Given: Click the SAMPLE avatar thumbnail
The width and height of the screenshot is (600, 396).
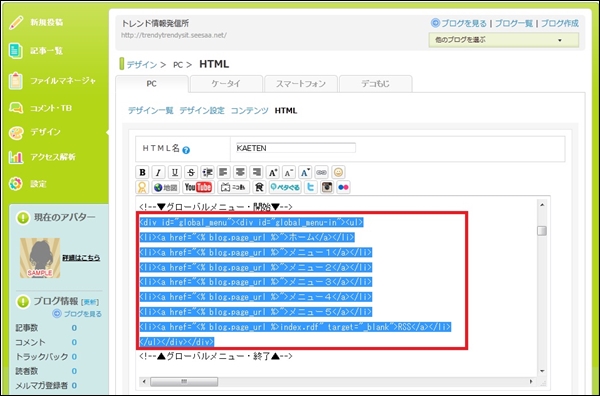Looking at the screenshot, I should click(x=40, y=258).
